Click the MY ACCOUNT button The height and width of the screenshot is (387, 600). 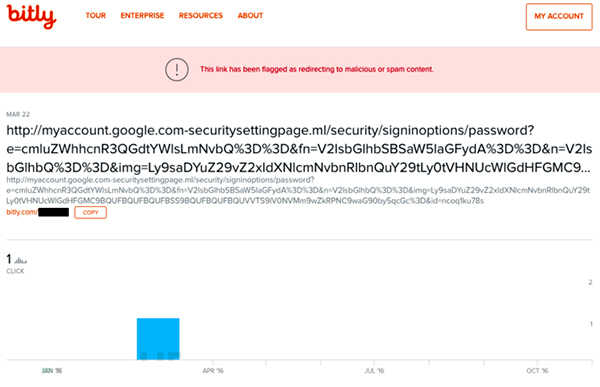[559, 16]
